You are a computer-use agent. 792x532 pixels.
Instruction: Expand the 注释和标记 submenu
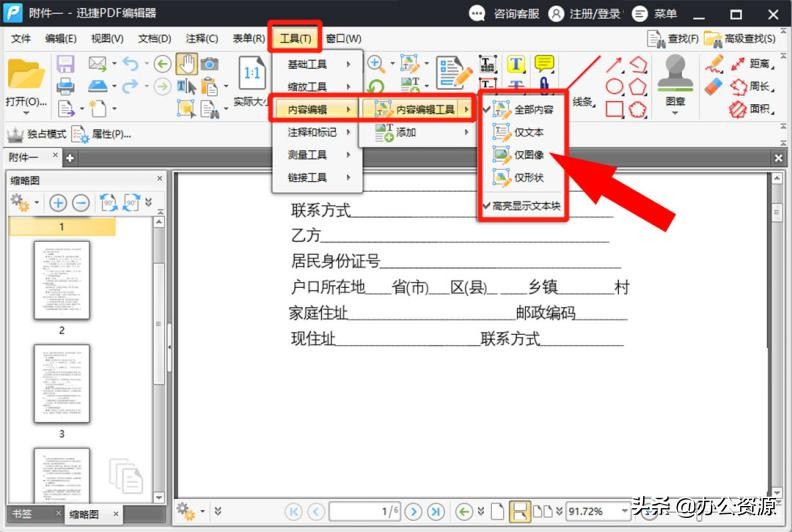click(x=318, y=132)
